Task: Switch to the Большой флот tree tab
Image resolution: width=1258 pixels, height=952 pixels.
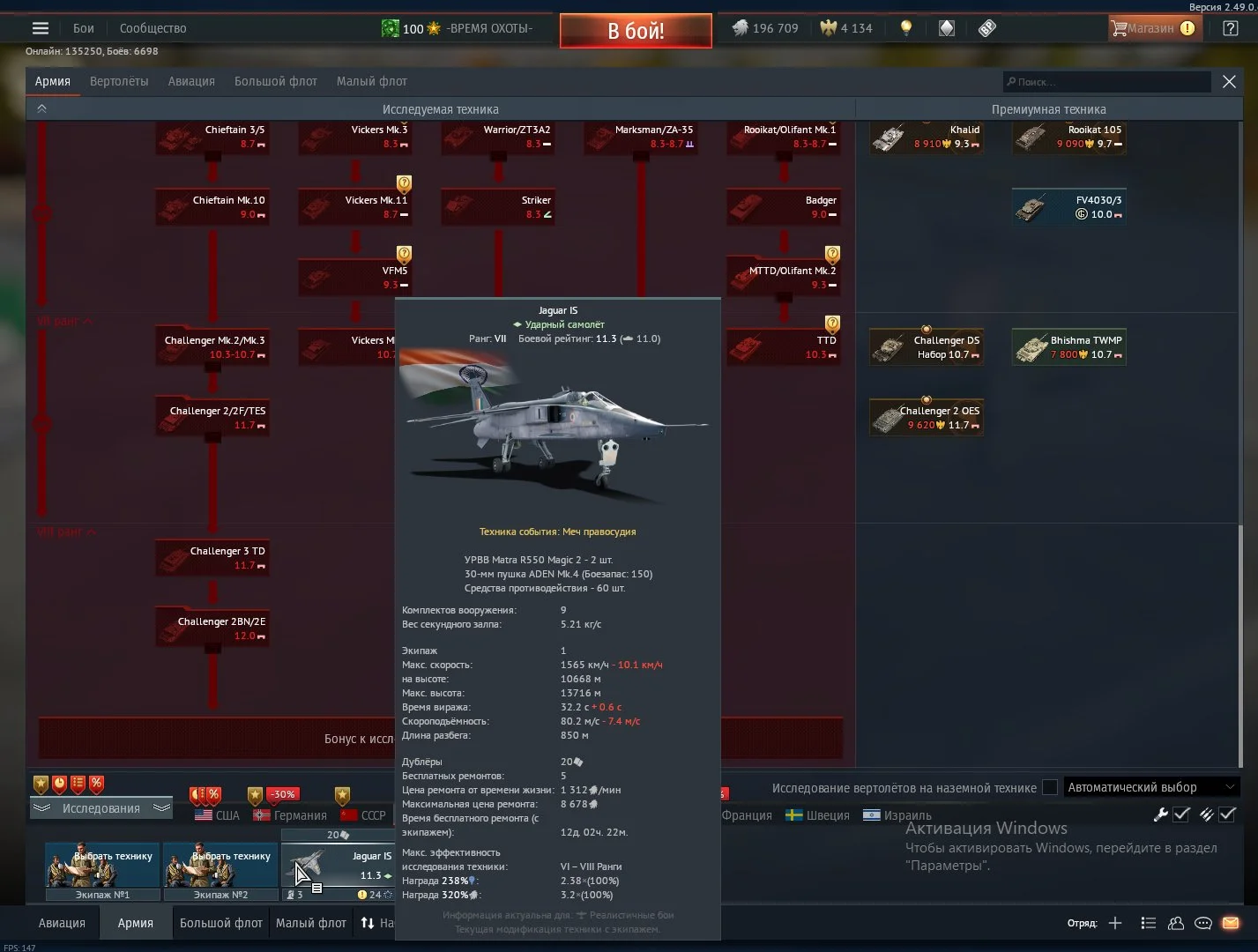Action: coord(276,81)
